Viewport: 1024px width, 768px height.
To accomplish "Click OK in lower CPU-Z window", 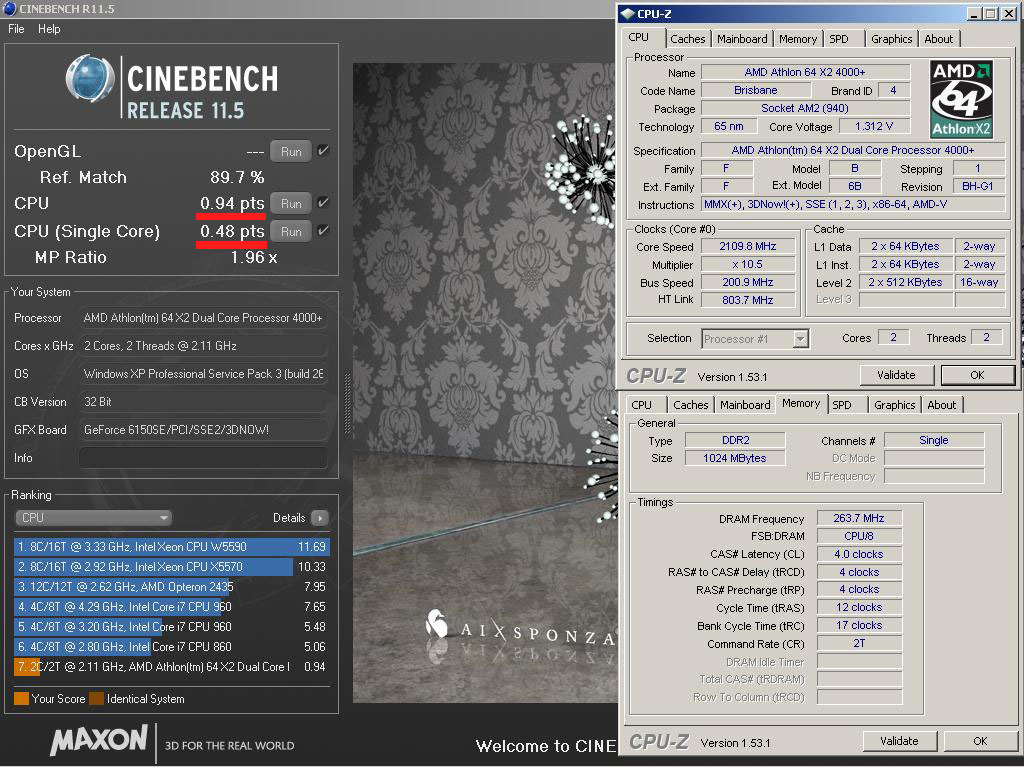I will tap(980, 741).
